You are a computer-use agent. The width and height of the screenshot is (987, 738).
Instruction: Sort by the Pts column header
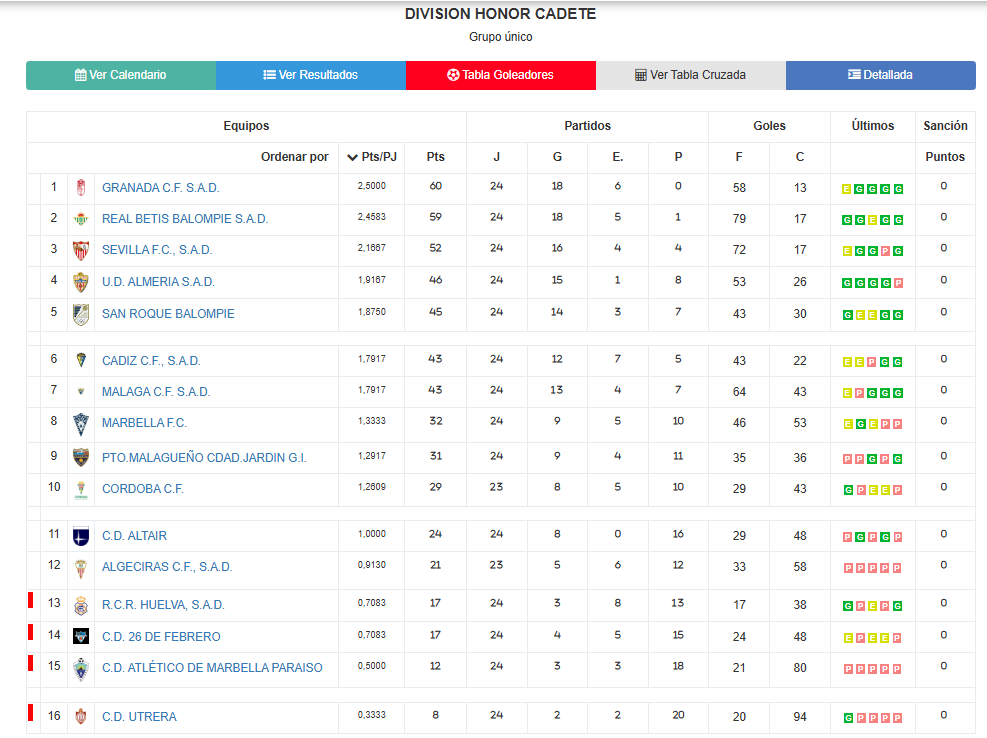click(436, 157)
